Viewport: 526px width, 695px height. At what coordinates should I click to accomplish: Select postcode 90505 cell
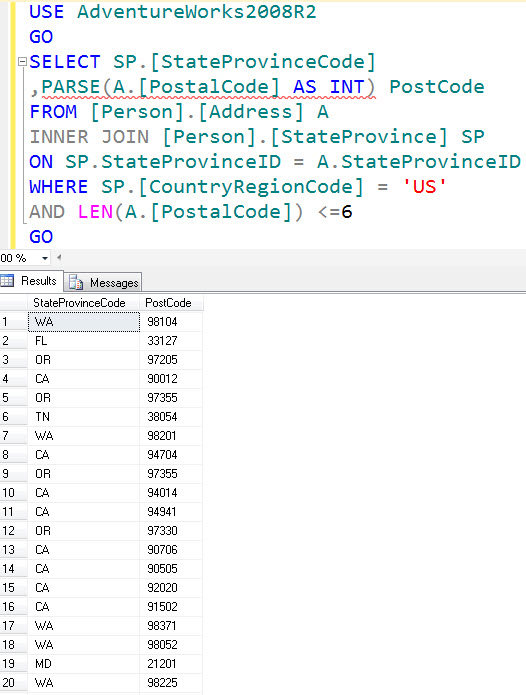171,569
